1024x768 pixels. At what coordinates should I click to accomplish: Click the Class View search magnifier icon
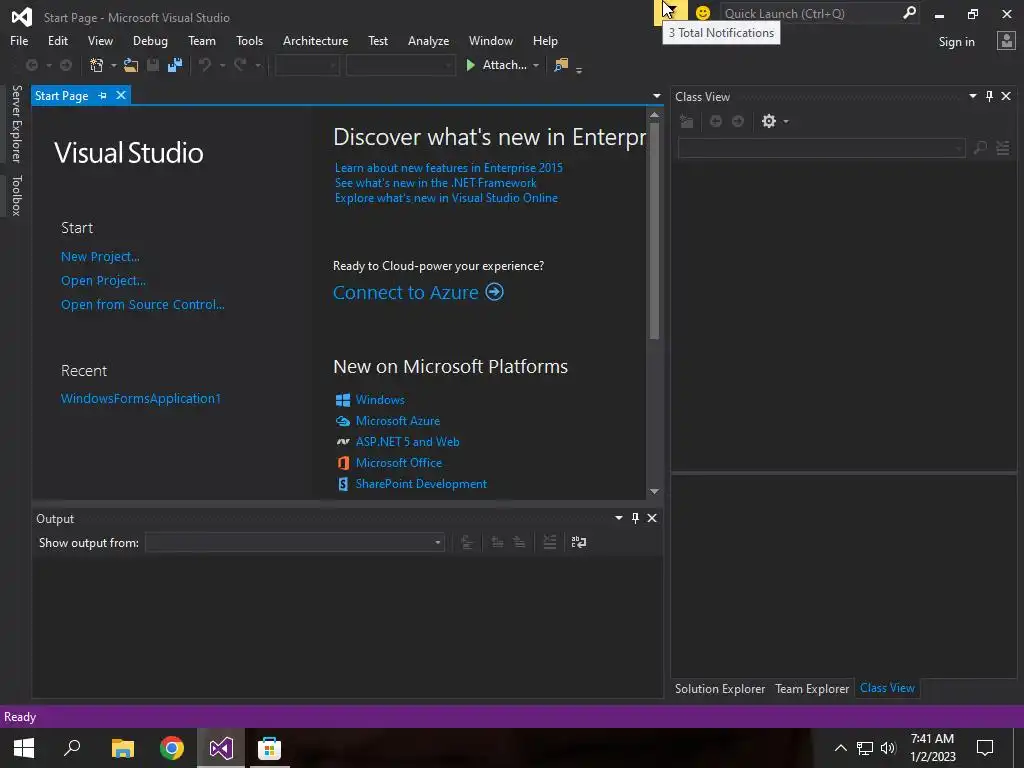[980, 148]
